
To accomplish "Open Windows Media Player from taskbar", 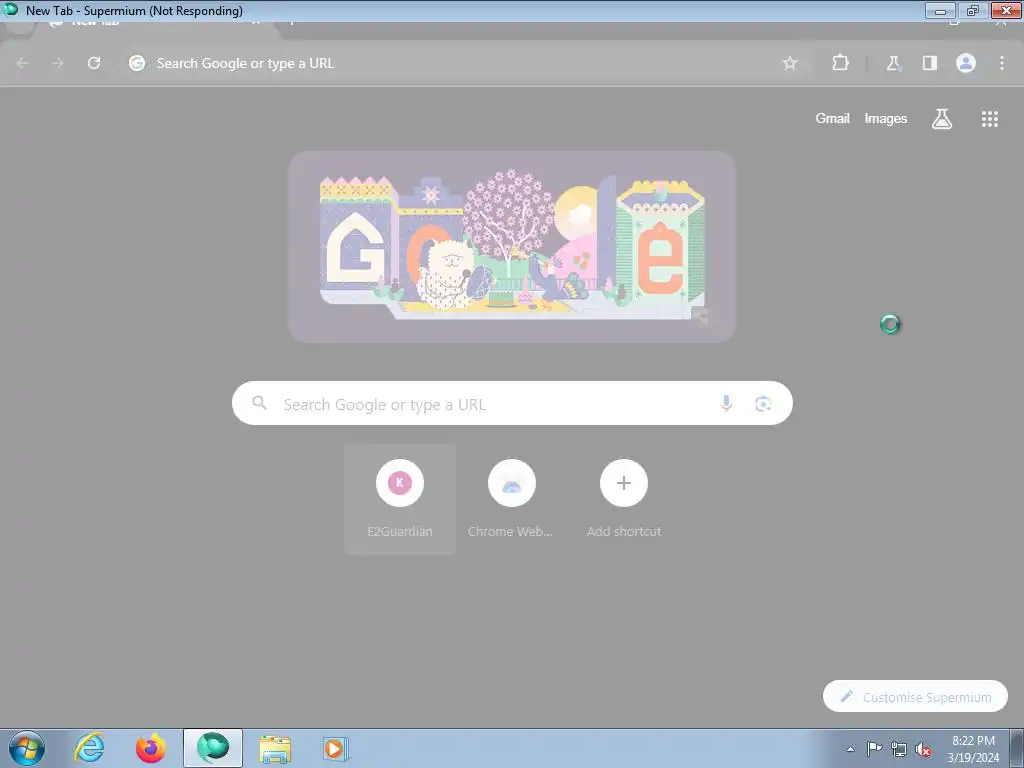I will (336, 748).
